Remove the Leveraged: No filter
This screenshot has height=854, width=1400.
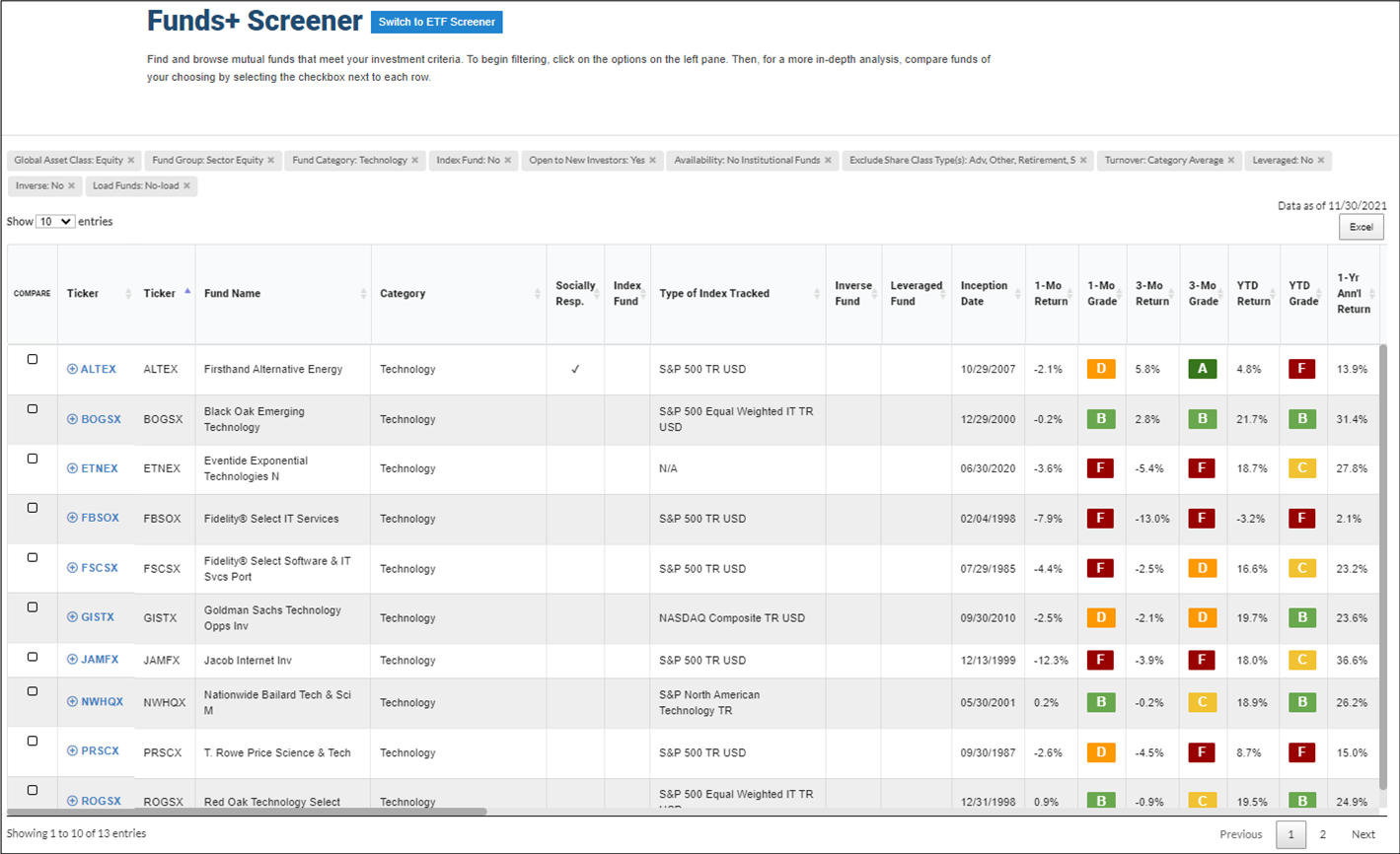[x=1321, y=161]
